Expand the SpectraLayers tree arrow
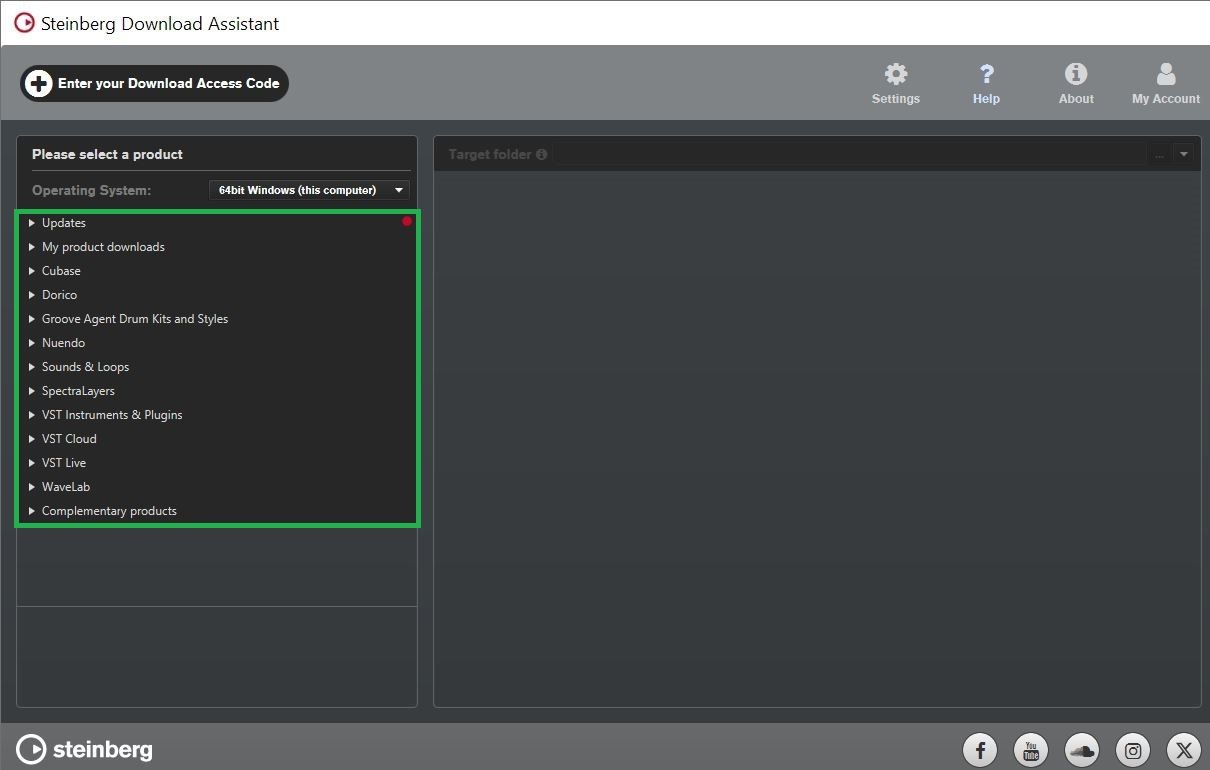This screenshot has height=770, width=1210. [x=32, y=391]
